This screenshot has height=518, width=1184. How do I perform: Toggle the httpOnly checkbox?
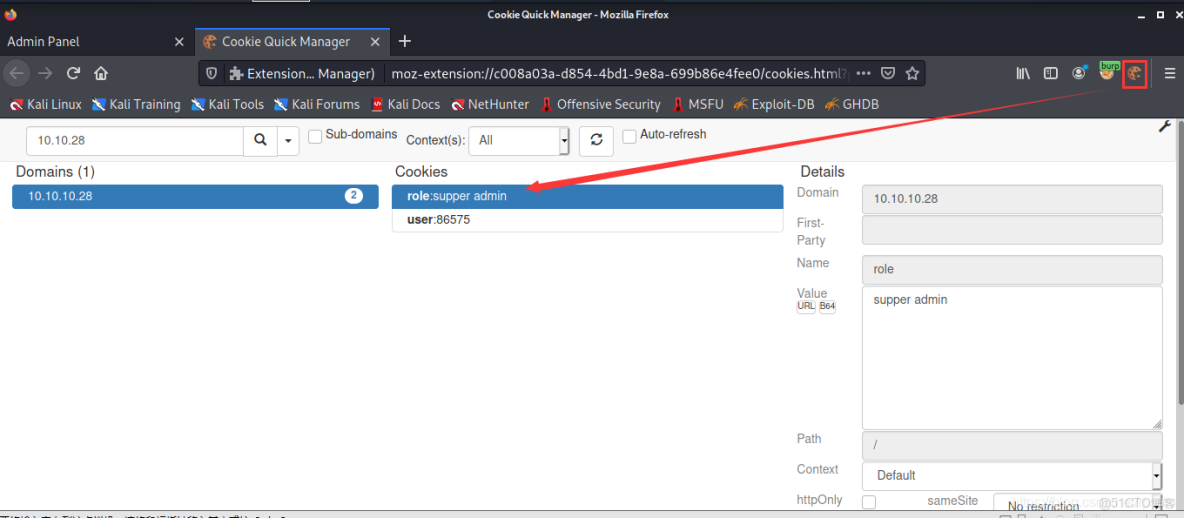point(869,502)
